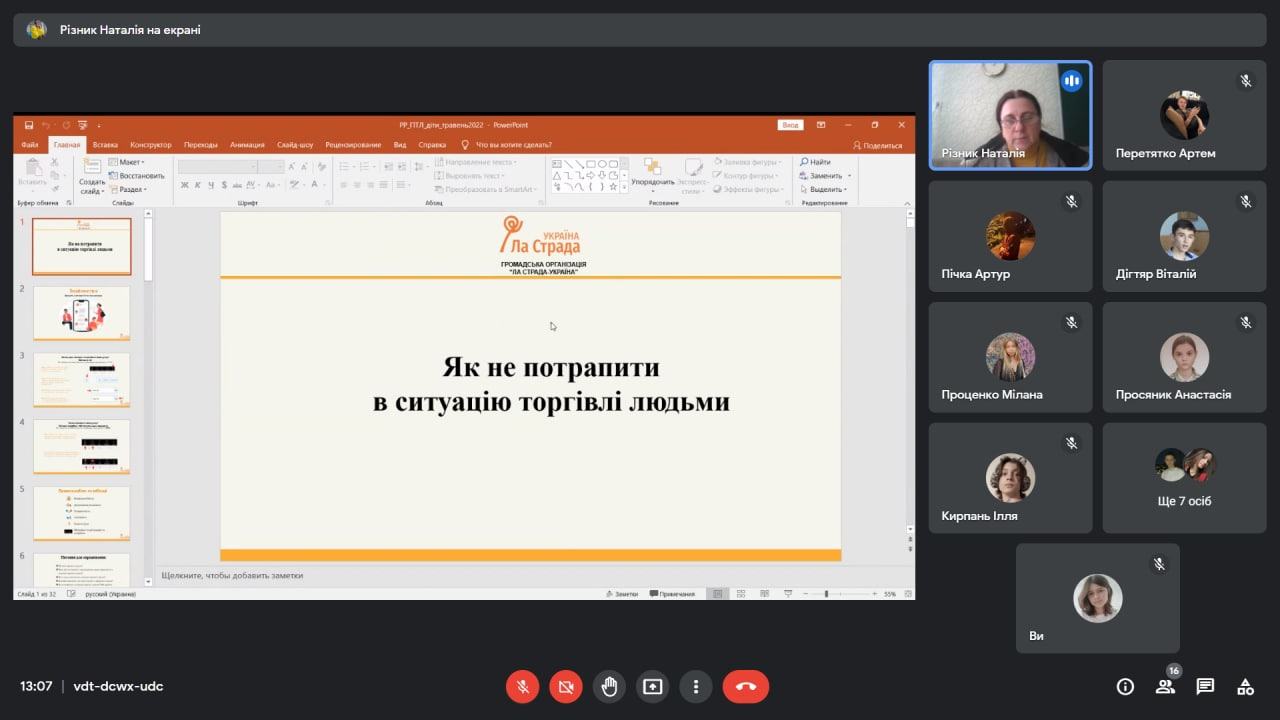Image resolution: width=1280 pixels, height=720 pixels.
Task: Expand the Раздел section dropdown
Action: (130, 189)
